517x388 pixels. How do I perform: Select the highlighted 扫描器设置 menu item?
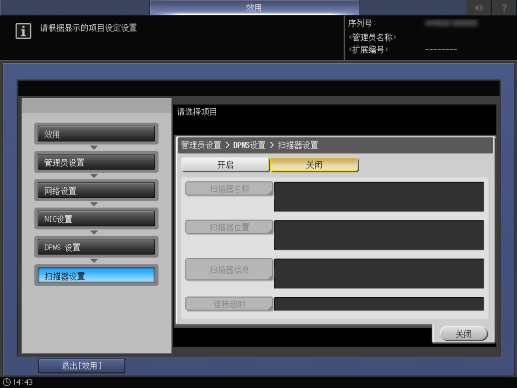[x=96, y=276]
